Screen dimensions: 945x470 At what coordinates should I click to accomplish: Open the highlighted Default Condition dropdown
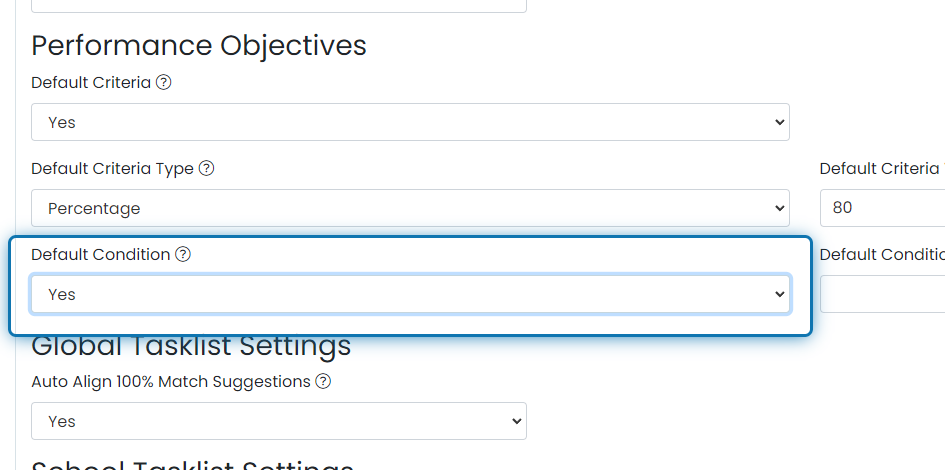410,294
